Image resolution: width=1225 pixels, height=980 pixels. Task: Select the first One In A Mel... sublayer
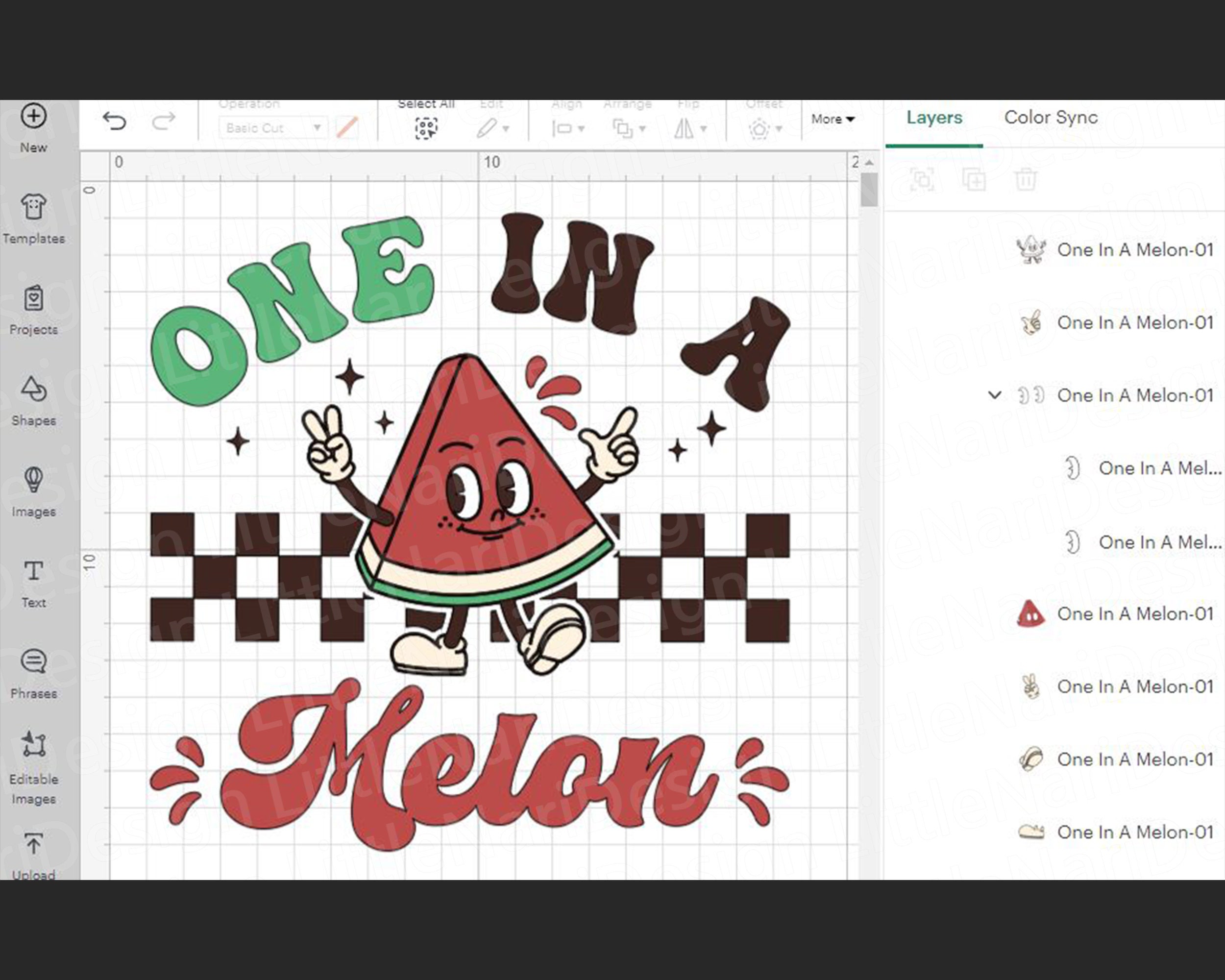coord(1142,468)
